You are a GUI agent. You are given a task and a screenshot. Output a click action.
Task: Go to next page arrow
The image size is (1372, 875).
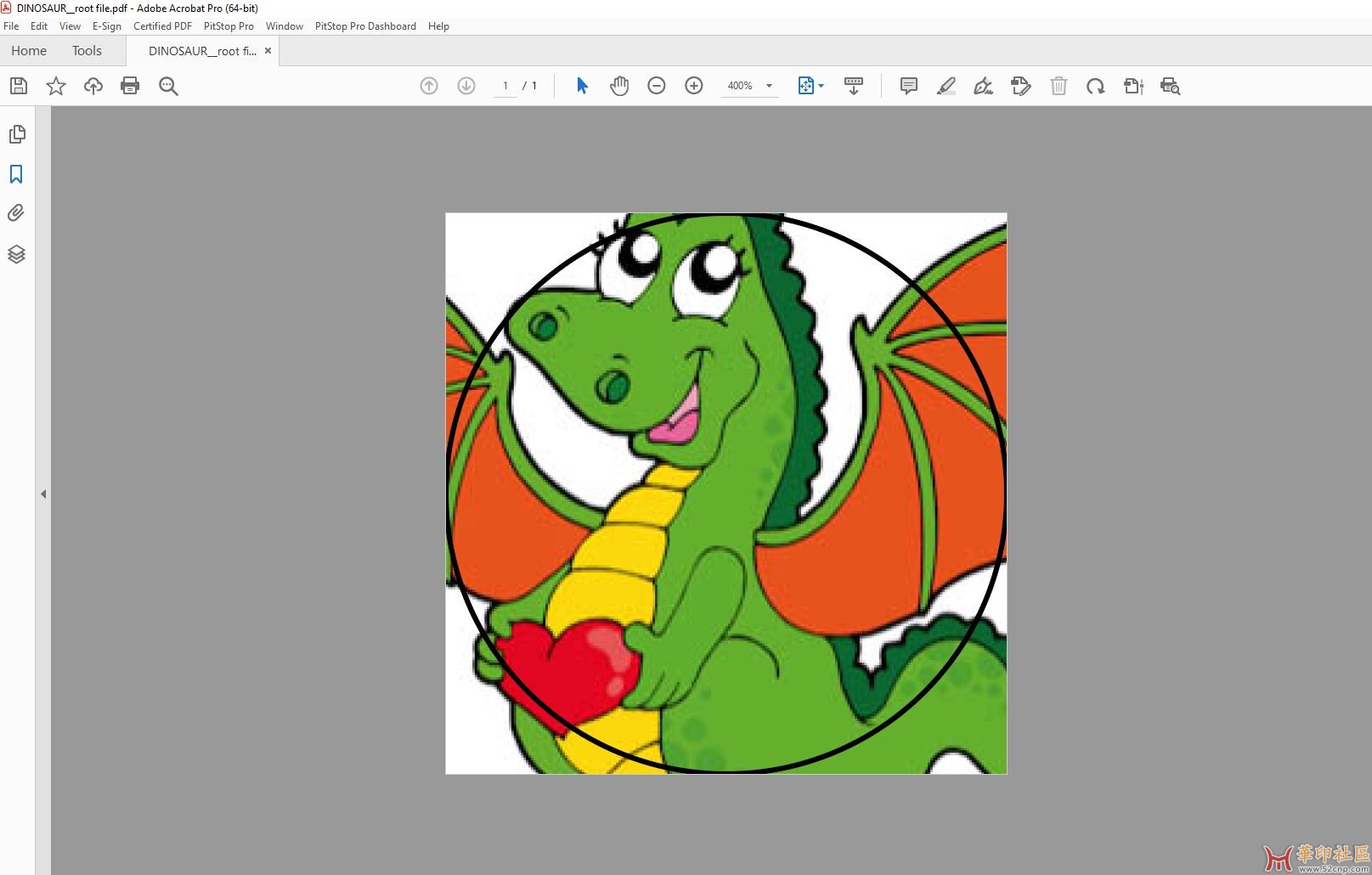click(x=466, y=86)
